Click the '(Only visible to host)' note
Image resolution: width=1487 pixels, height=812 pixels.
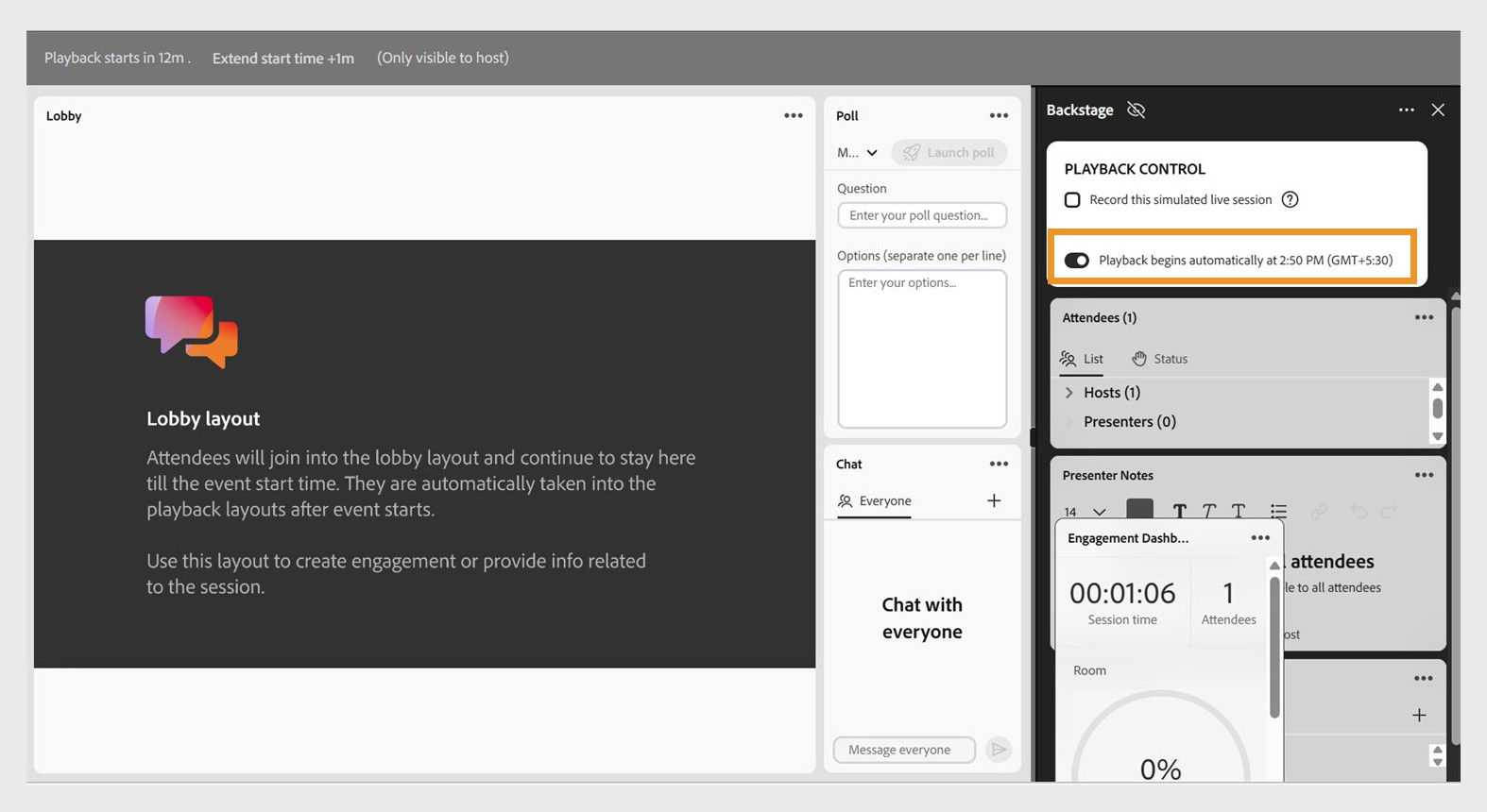443,58
